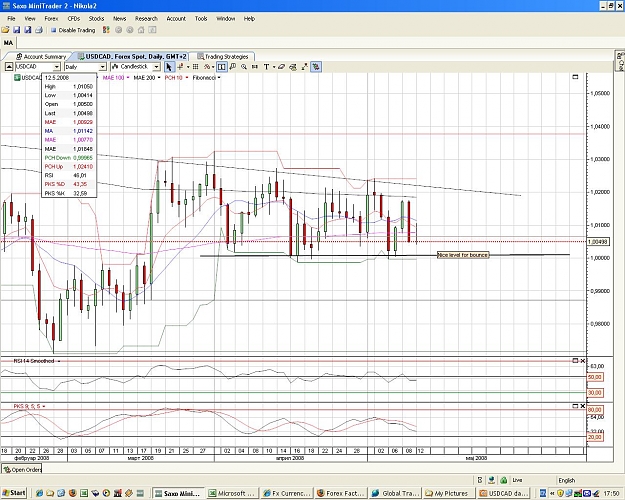Click the trendline drawing tool icon

tap(305, 67)
